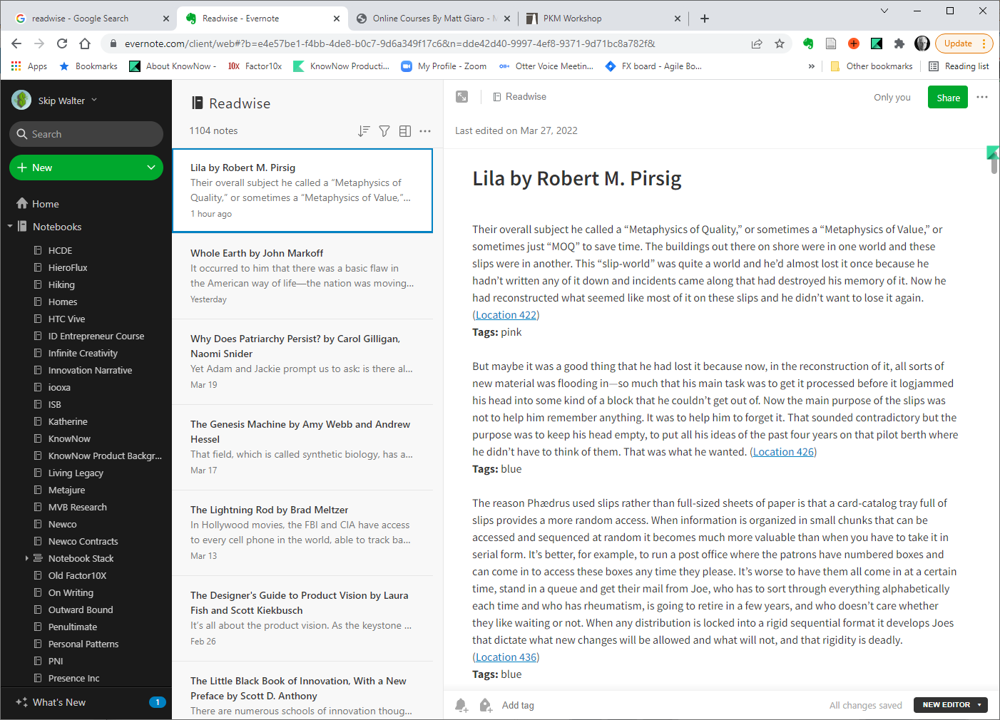Screen dimensions: 1000x720
Task: Collapse the Notebooks tree section
Action: pyautogui.click(x=10, y=227)
